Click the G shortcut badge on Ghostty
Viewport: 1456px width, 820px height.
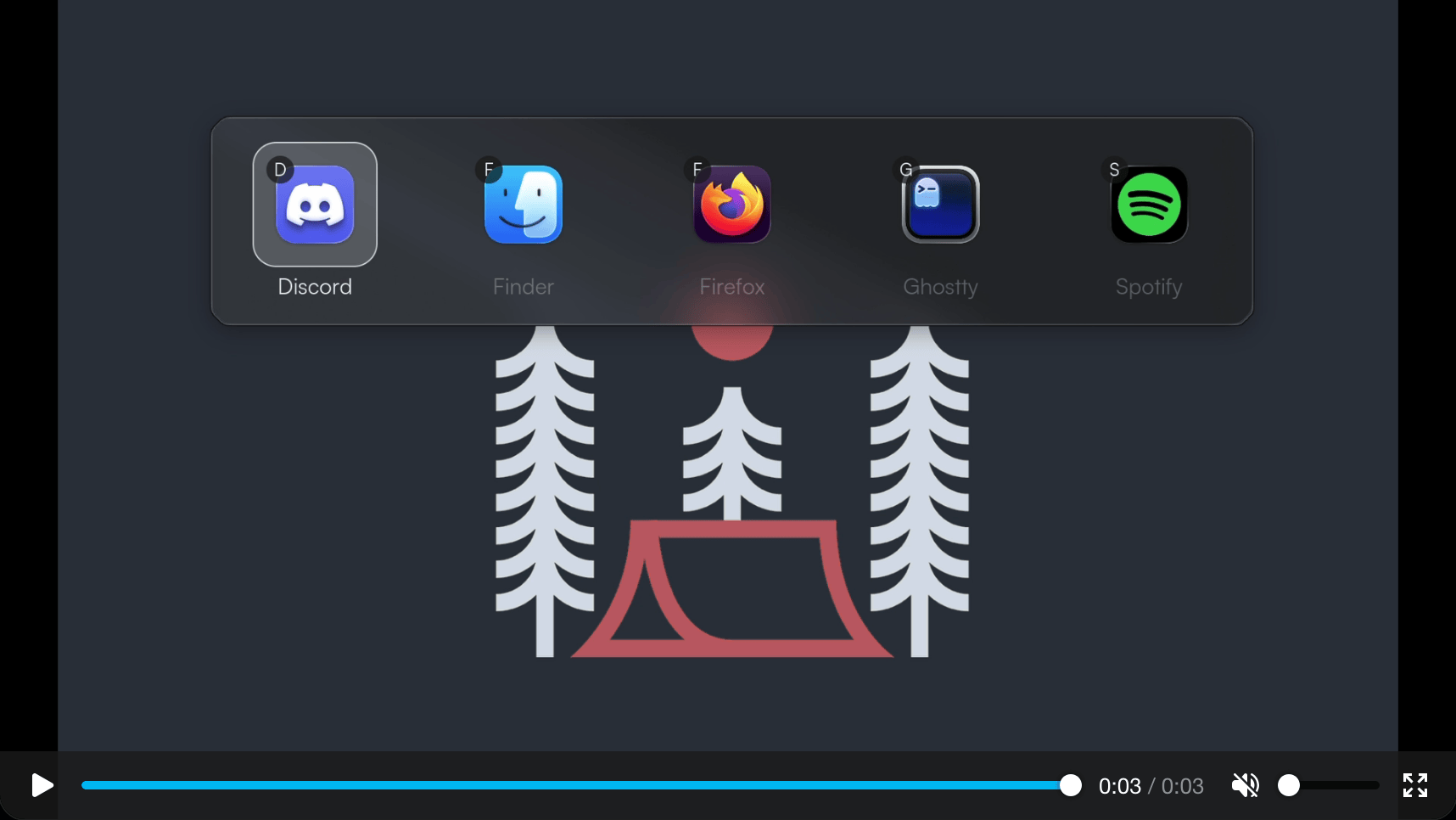click(x=905, y=170)
